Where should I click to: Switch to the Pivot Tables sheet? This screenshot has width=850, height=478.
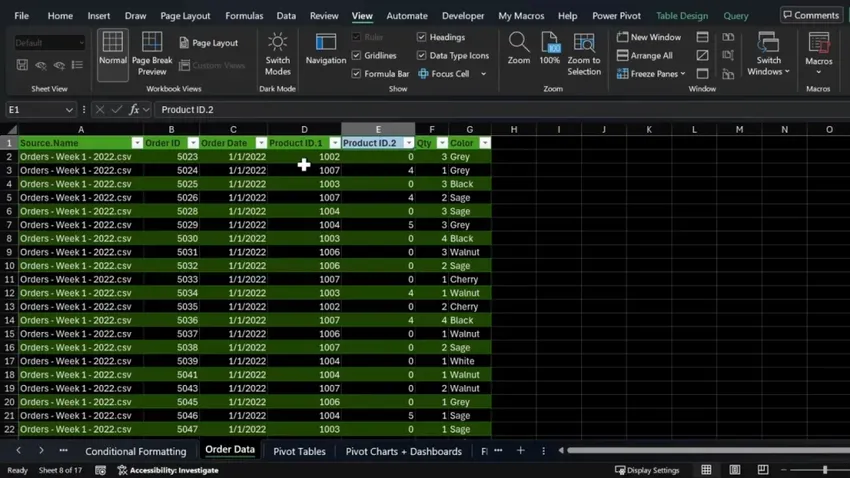tap(299, 451)
